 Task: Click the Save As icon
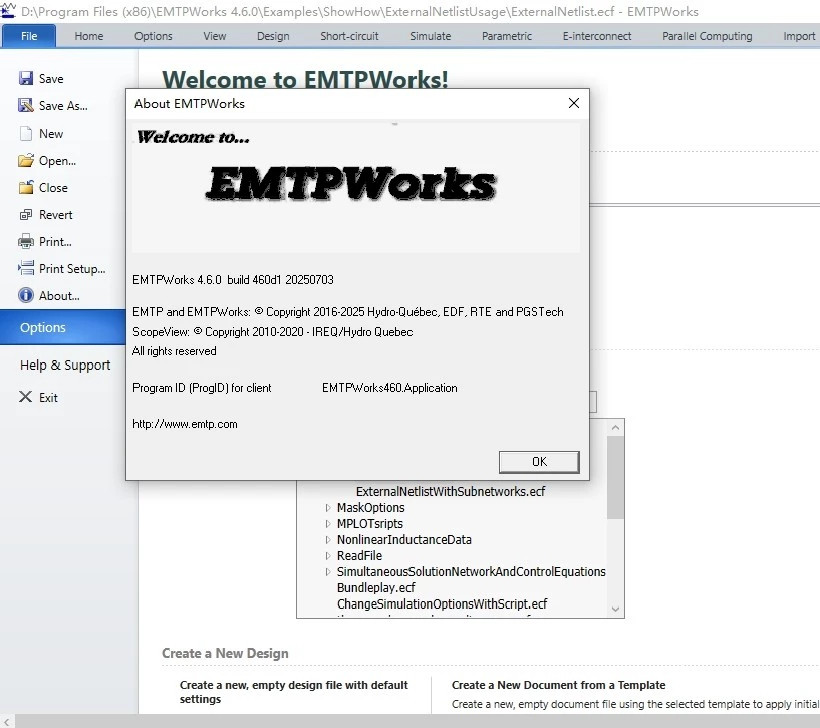click(26, 106)
